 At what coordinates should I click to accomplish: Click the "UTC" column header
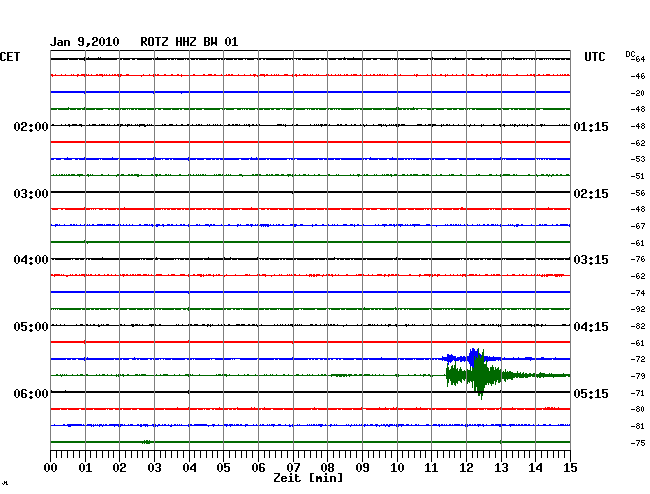[594, 57]
